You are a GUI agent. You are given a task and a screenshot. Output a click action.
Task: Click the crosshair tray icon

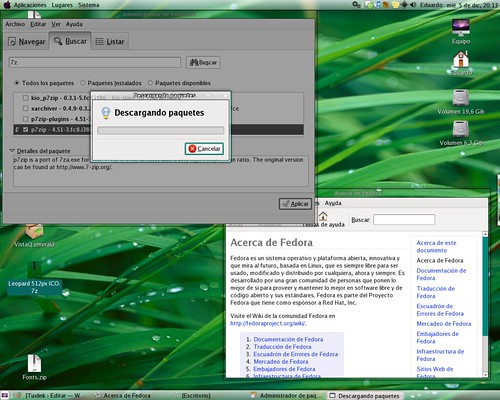(x=404, y=5)
